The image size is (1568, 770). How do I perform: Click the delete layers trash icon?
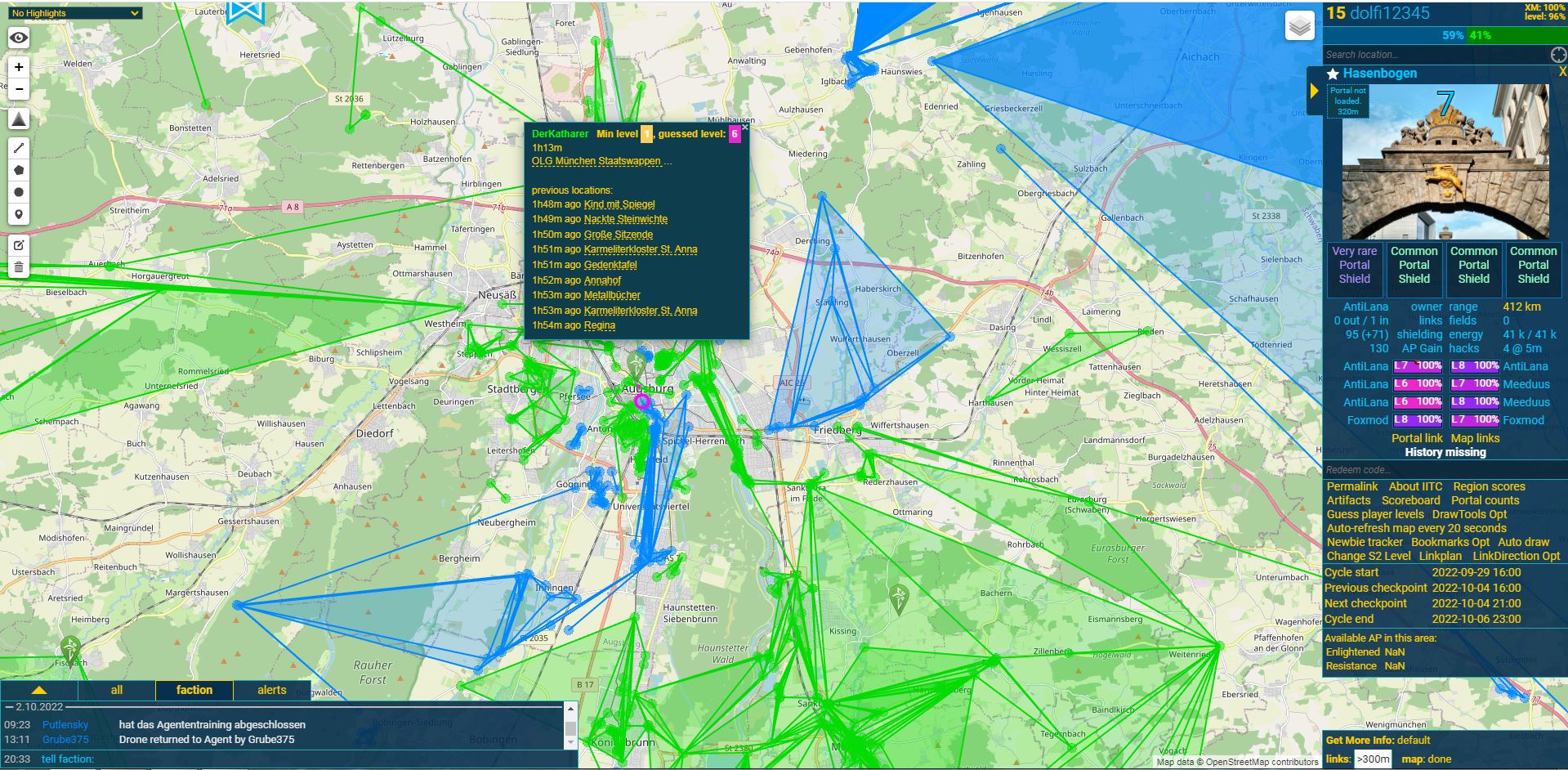click(x=19, y=266)
